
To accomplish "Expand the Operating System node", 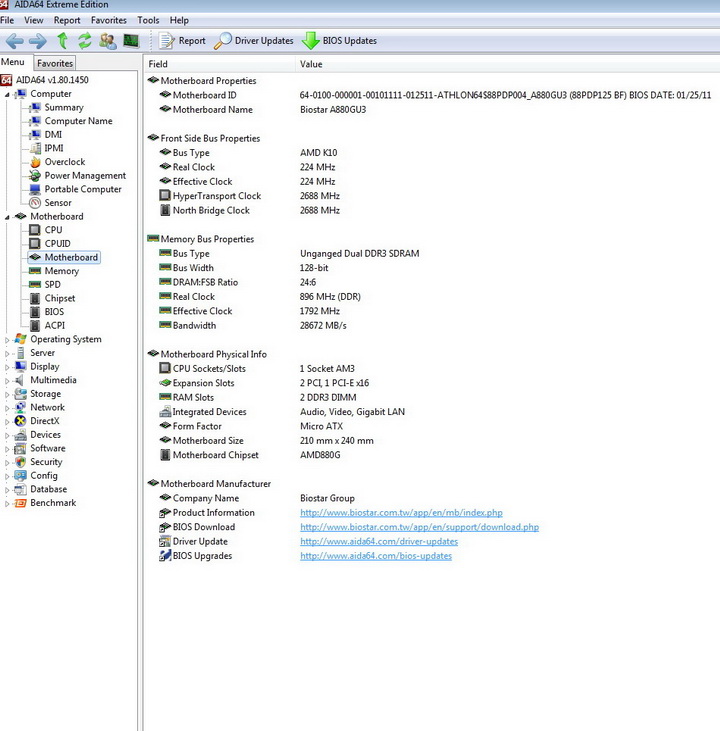I will click(x=7, y=340).
